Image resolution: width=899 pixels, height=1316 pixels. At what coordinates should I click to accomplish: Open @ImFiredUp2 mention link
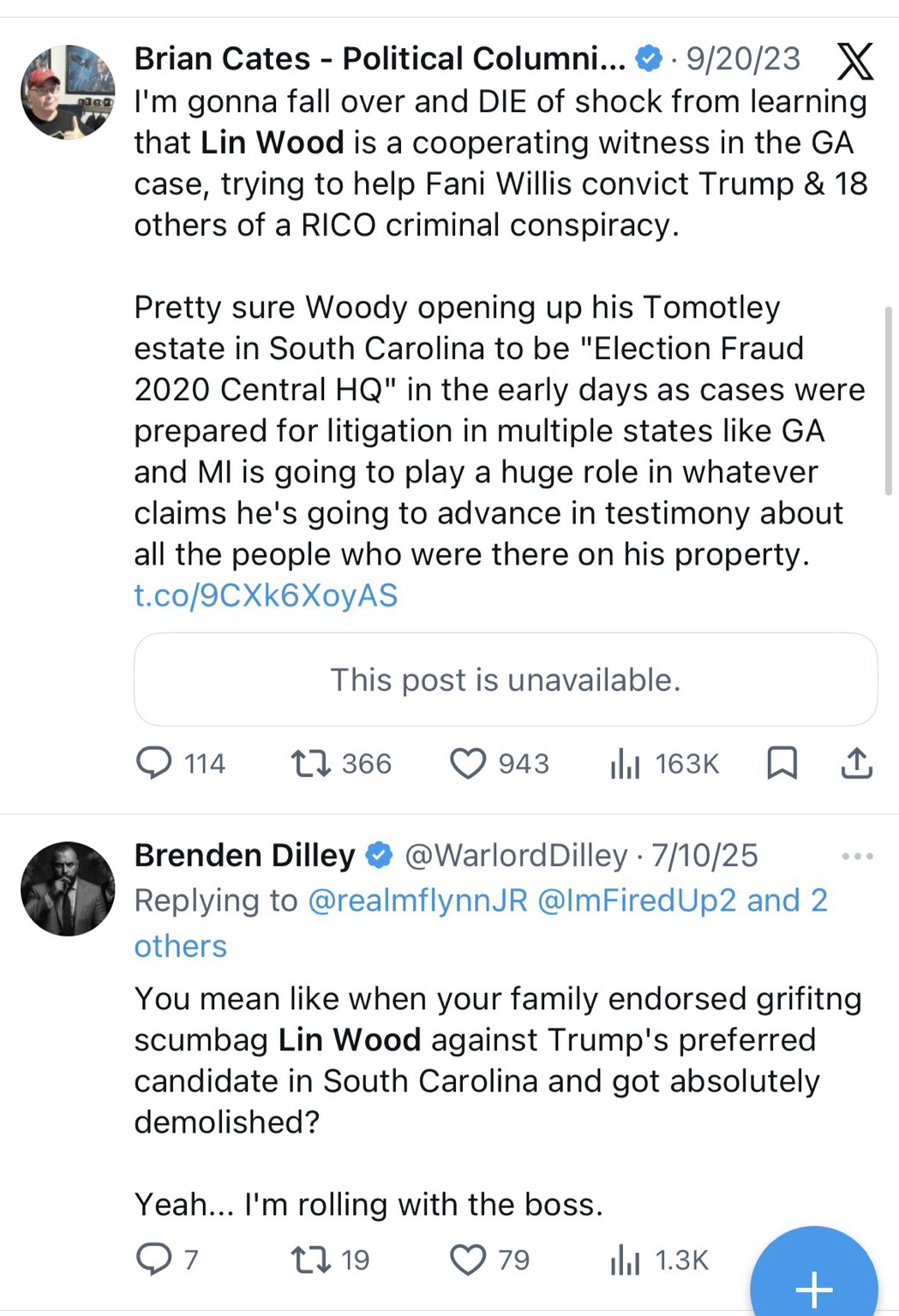coord(636,900)
